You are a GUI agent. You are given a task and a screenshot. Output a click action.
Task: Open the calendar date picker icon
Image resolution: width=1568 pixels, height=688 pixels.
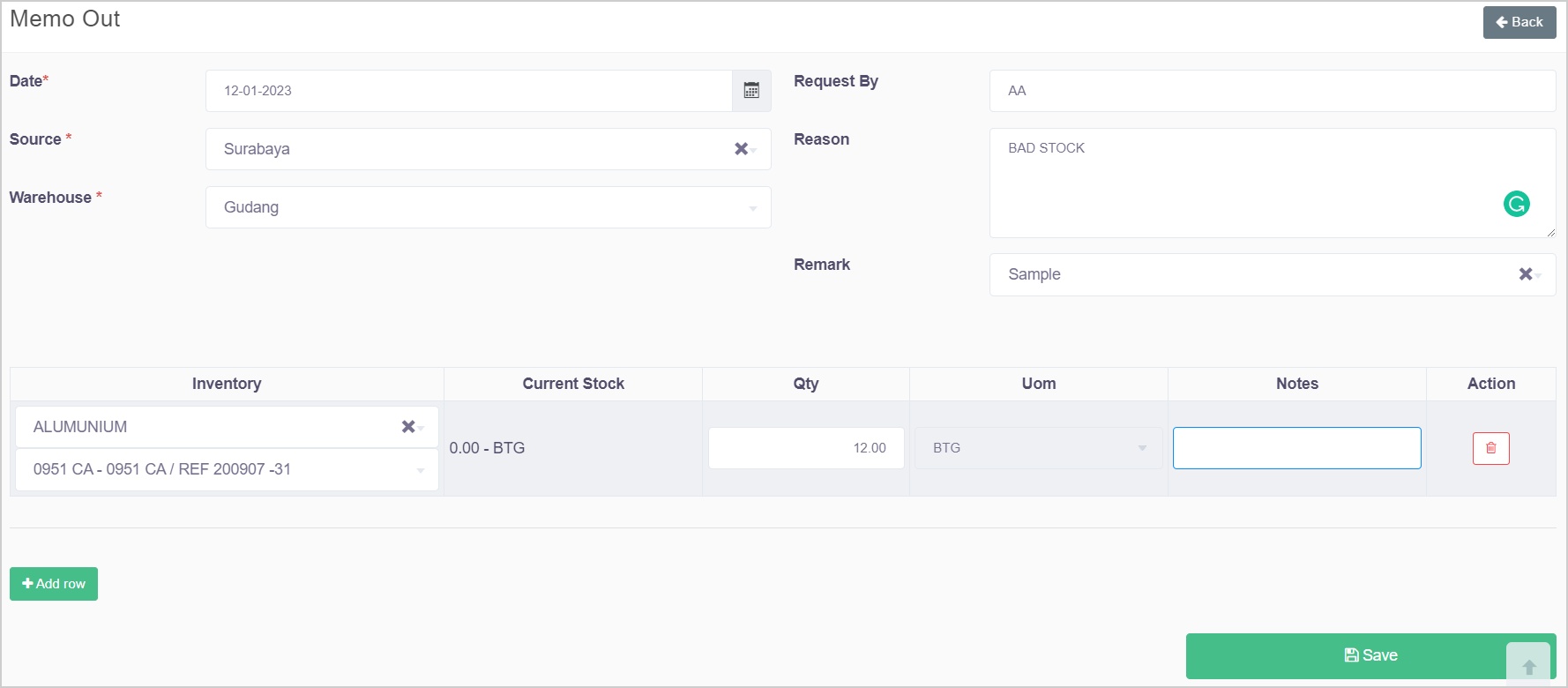[751, 91]
